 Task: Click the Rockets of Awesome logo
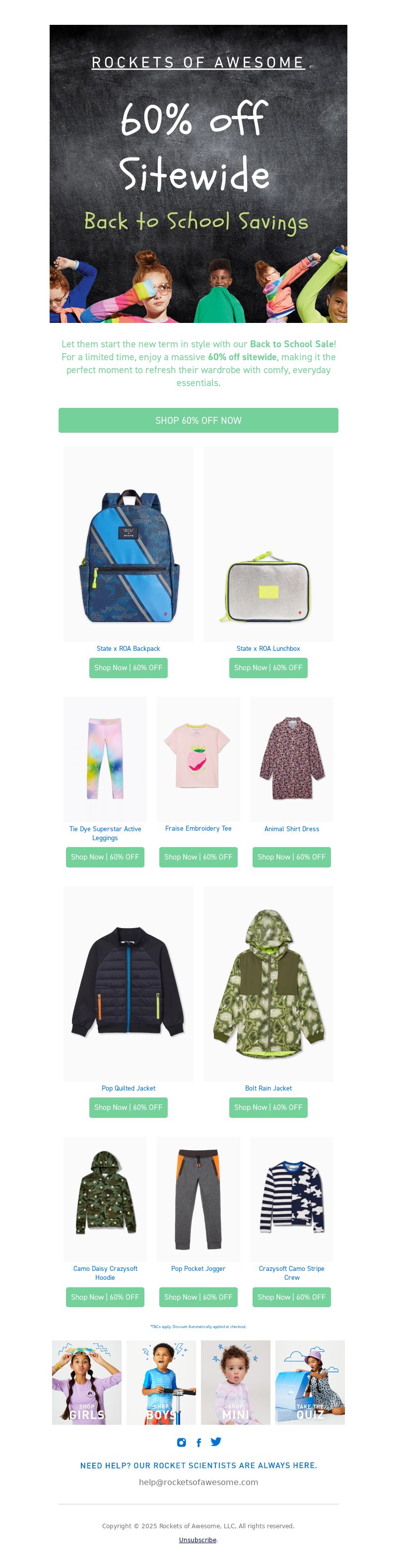point(198,63)
